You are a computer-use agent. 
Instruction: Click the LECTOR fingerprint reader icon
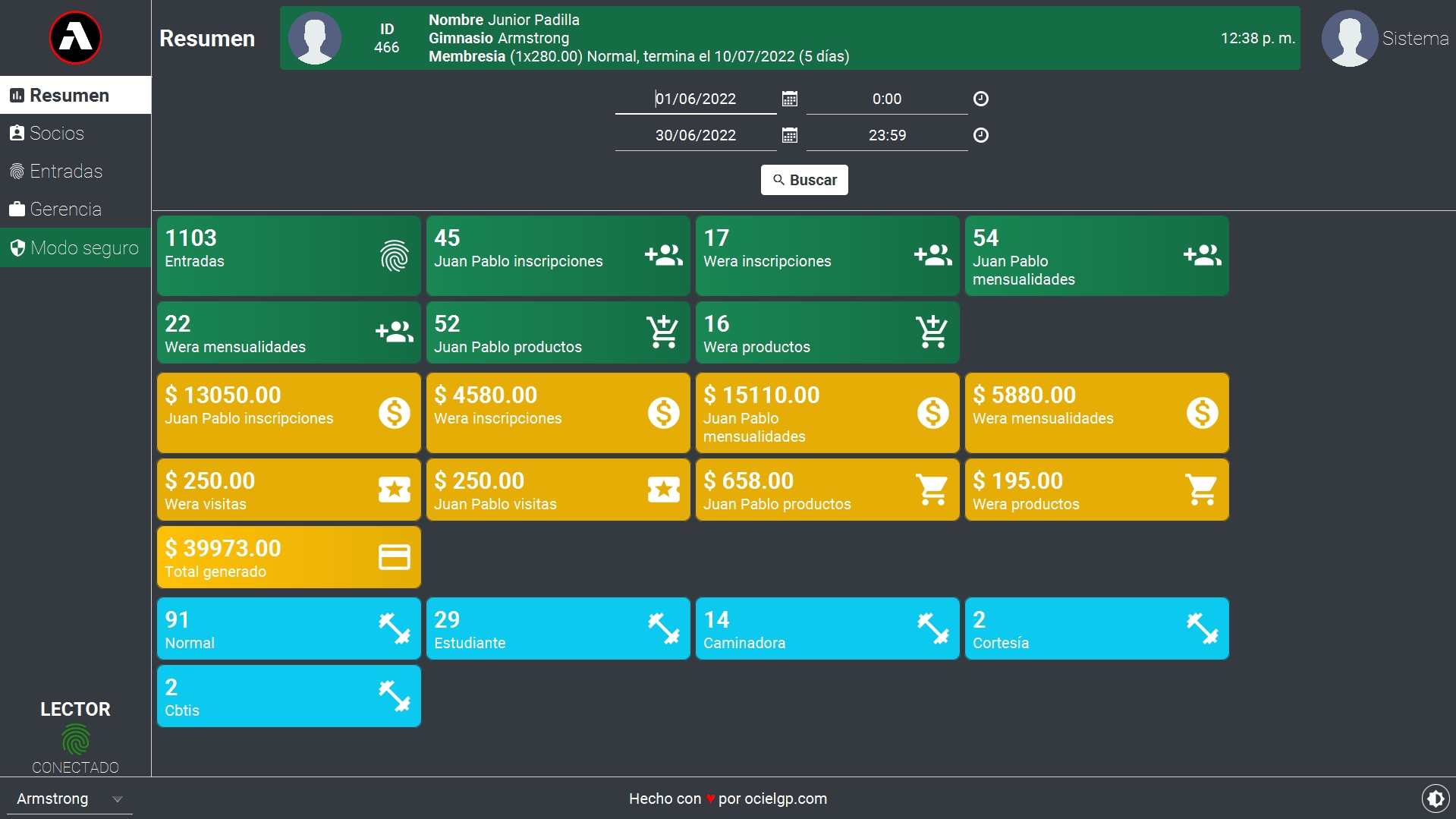tap(75, 739)
